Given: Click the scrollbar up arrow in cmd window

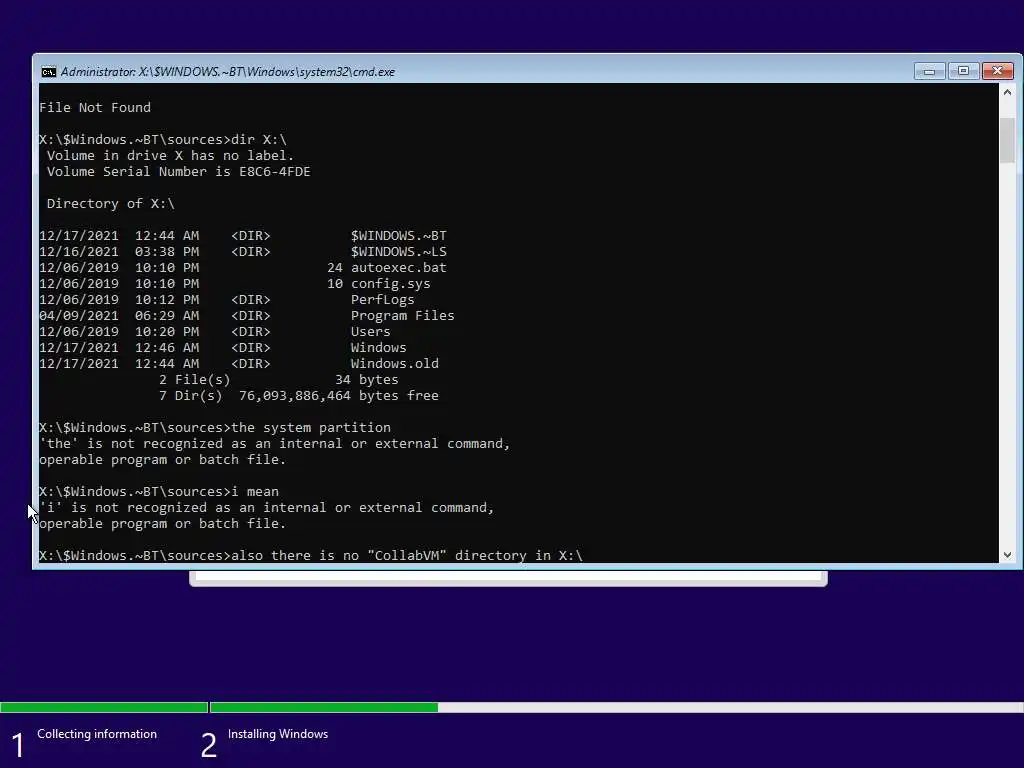Looking at the screenshot, I should click(1007, 93).
